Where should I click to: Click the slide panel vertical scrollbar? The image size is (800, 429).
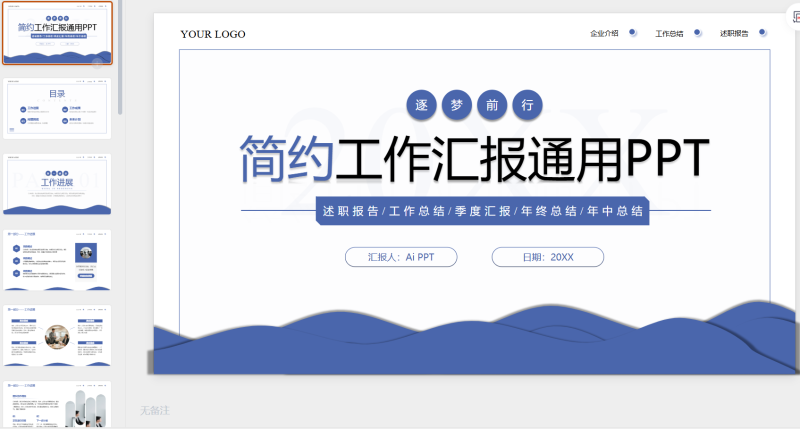click(120, 57)
